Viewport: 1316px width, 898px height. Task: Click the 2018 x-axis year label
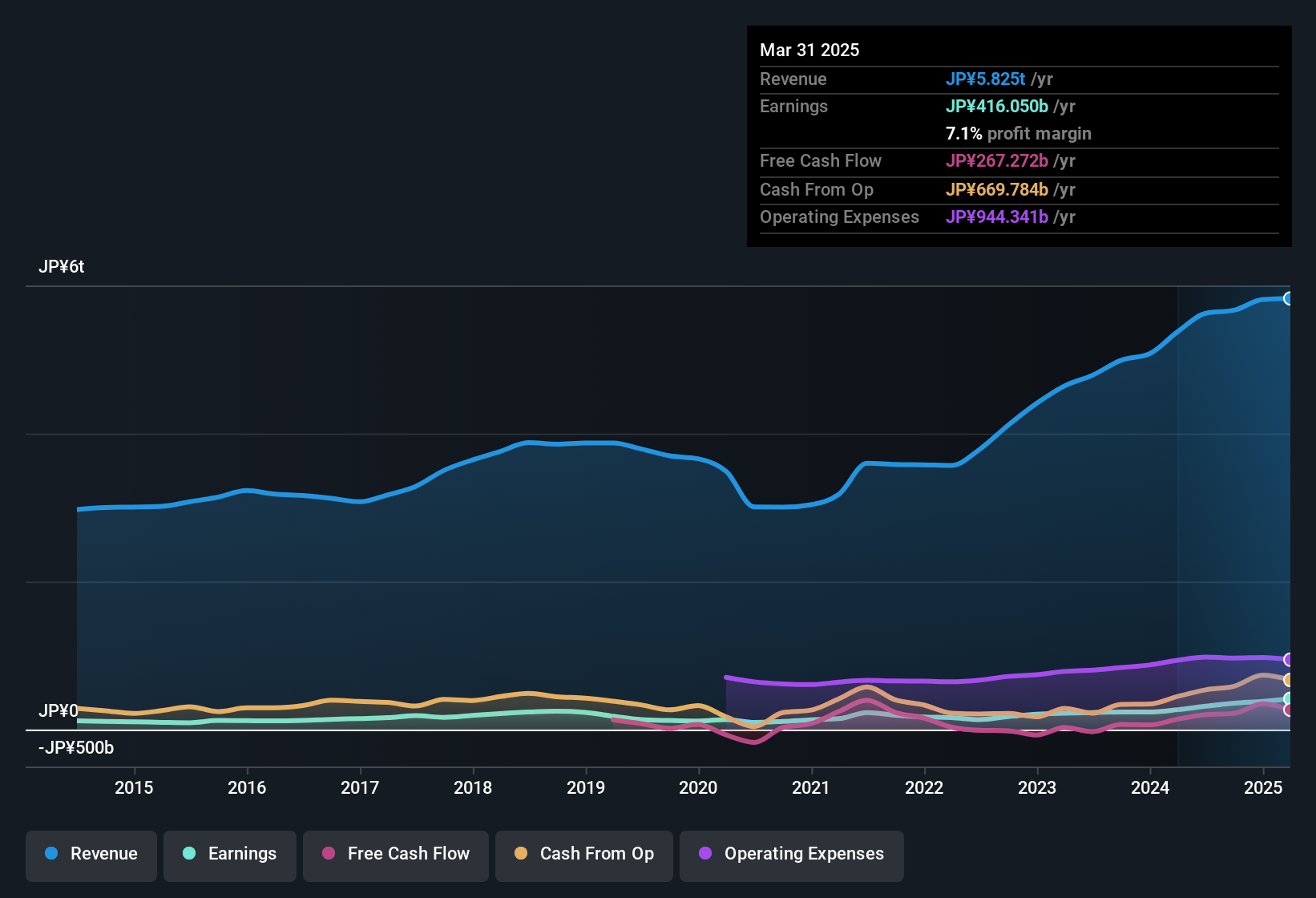coord(473,787)
